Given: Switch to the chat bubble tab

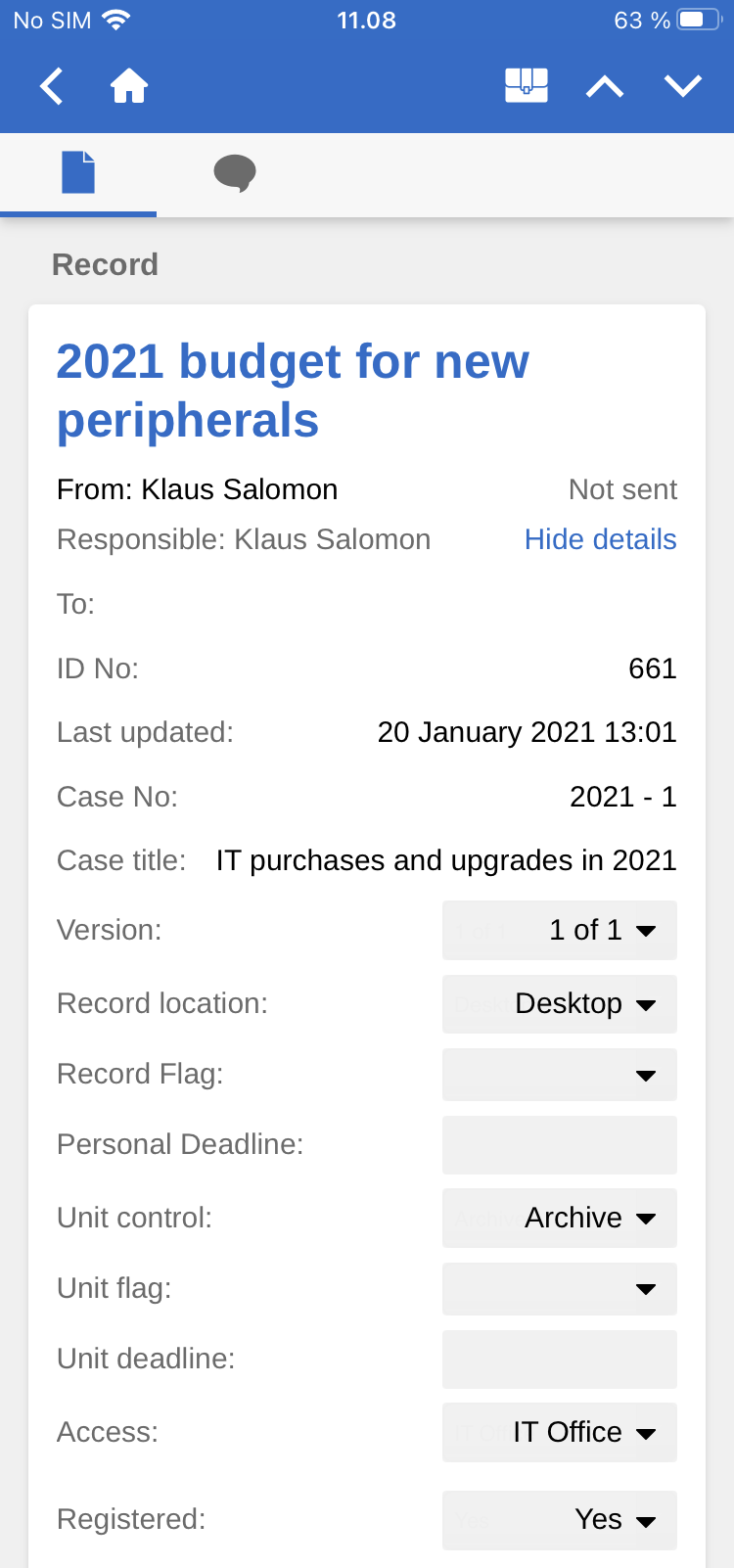Looking at the screenshot, I should (x=235, y=174).
